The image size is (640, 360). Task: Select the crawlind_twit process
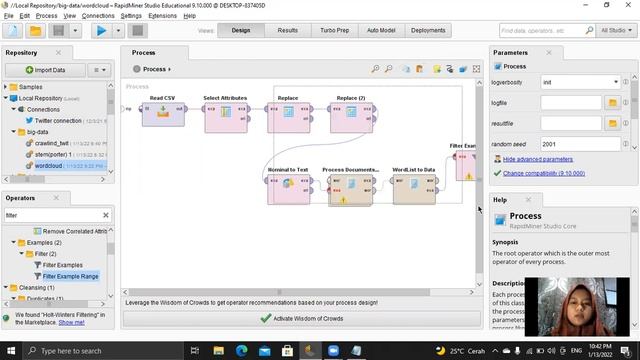click(x=51, y=143)
